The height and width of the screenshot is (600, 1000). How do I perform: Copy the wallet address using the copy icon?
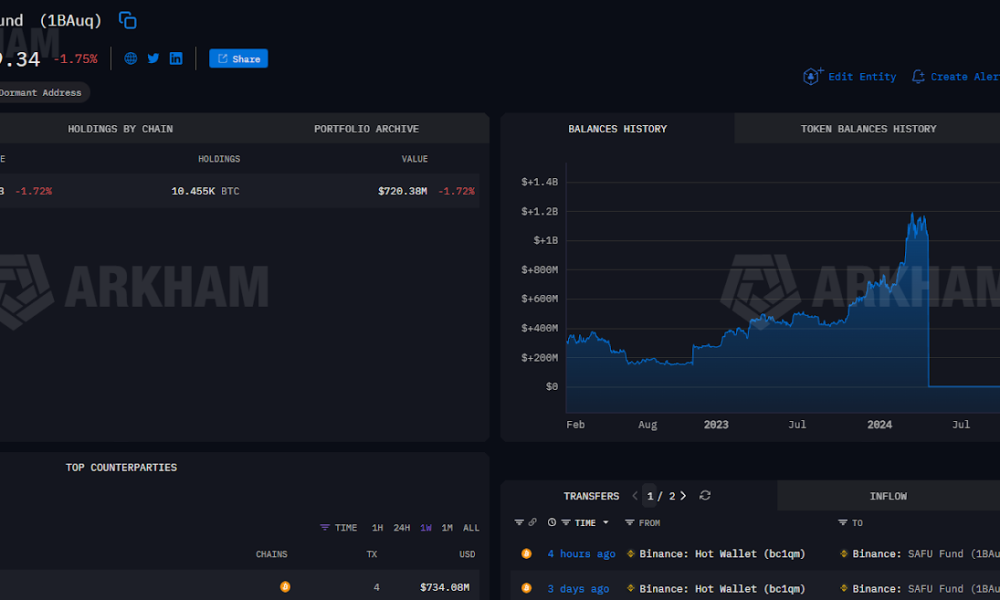coord(127,20)
